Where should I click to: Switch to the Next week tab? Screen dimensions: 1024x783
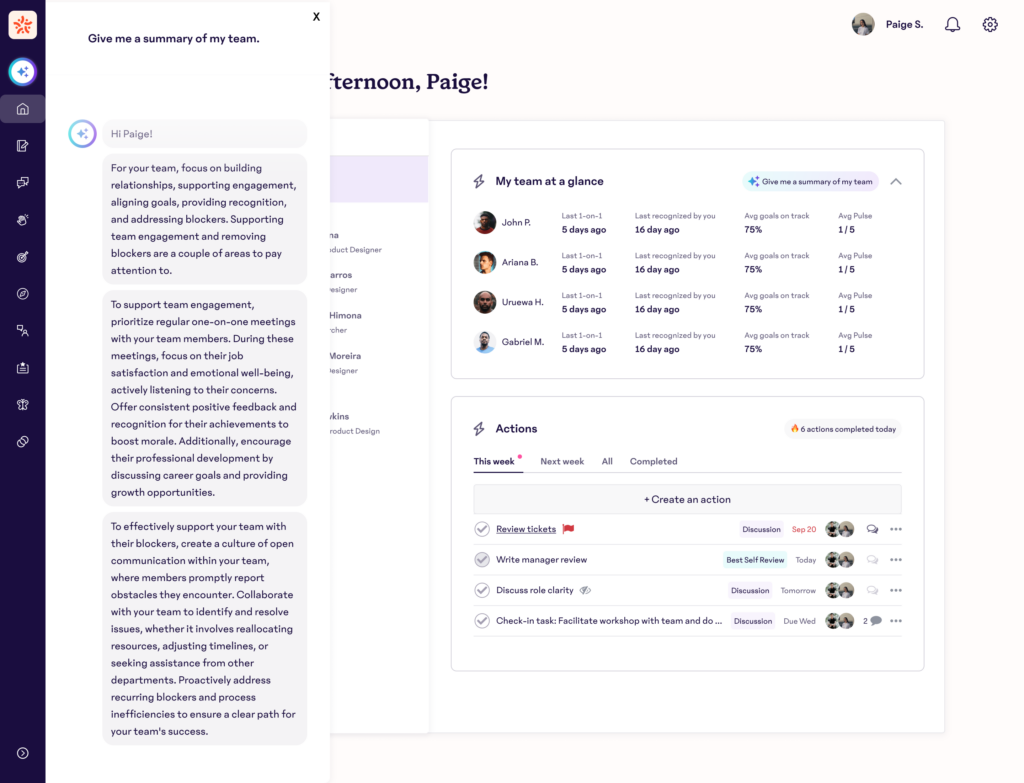click(561, 462)
